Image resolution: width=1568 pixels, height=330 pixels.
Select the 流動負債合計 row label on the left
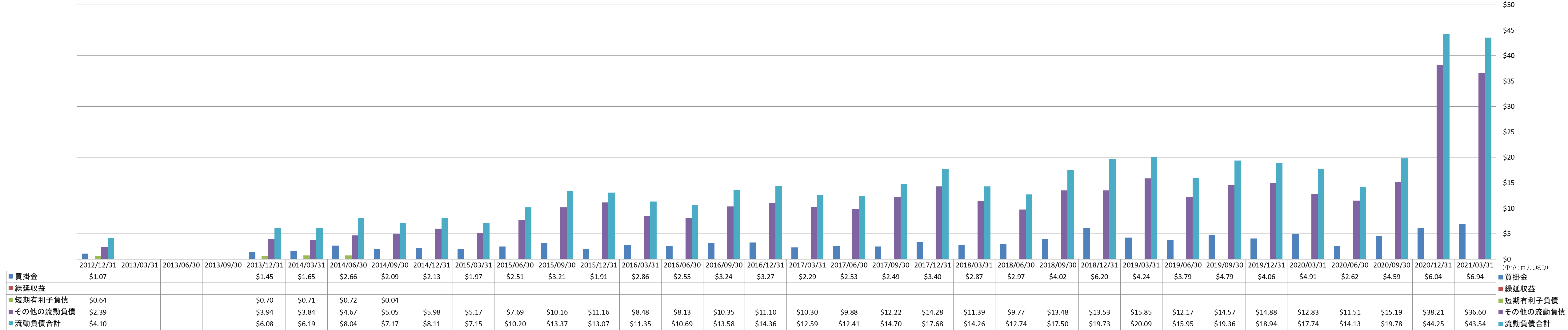pyautogui.click(x=37, y=323)
